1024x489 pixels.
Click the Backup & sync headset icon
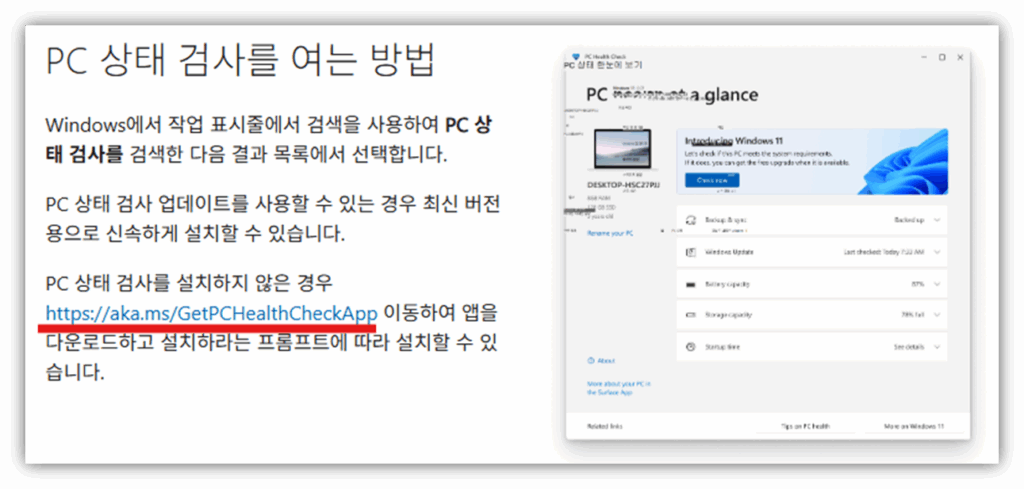(x=690, y=219)
